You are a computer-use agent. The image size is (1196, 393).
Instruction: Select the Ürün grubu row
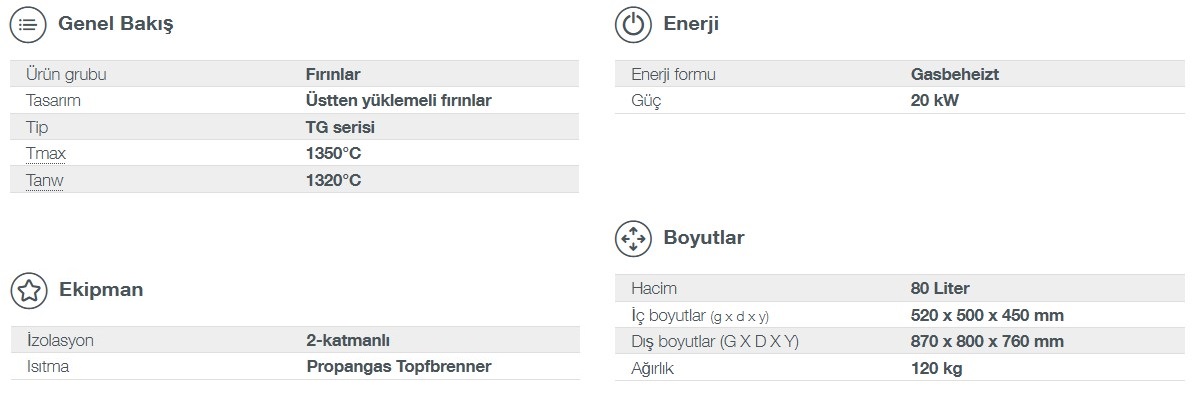[x=294, y=74]
